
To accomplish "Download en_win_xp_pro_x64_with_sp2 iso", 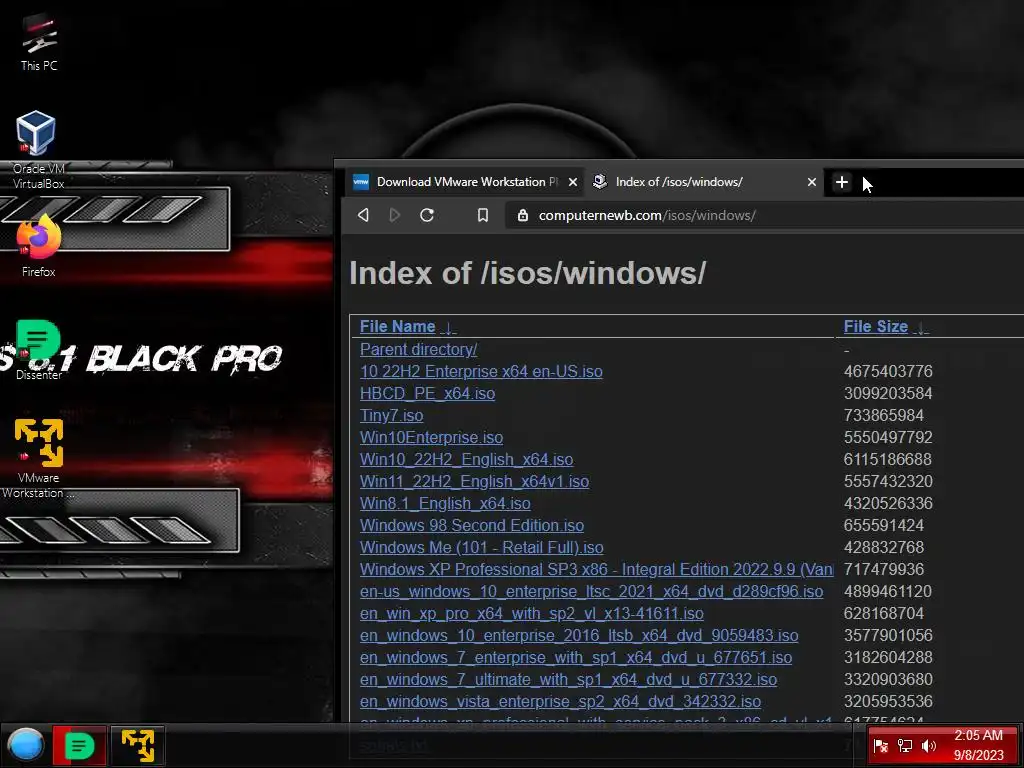I will 532,614.
